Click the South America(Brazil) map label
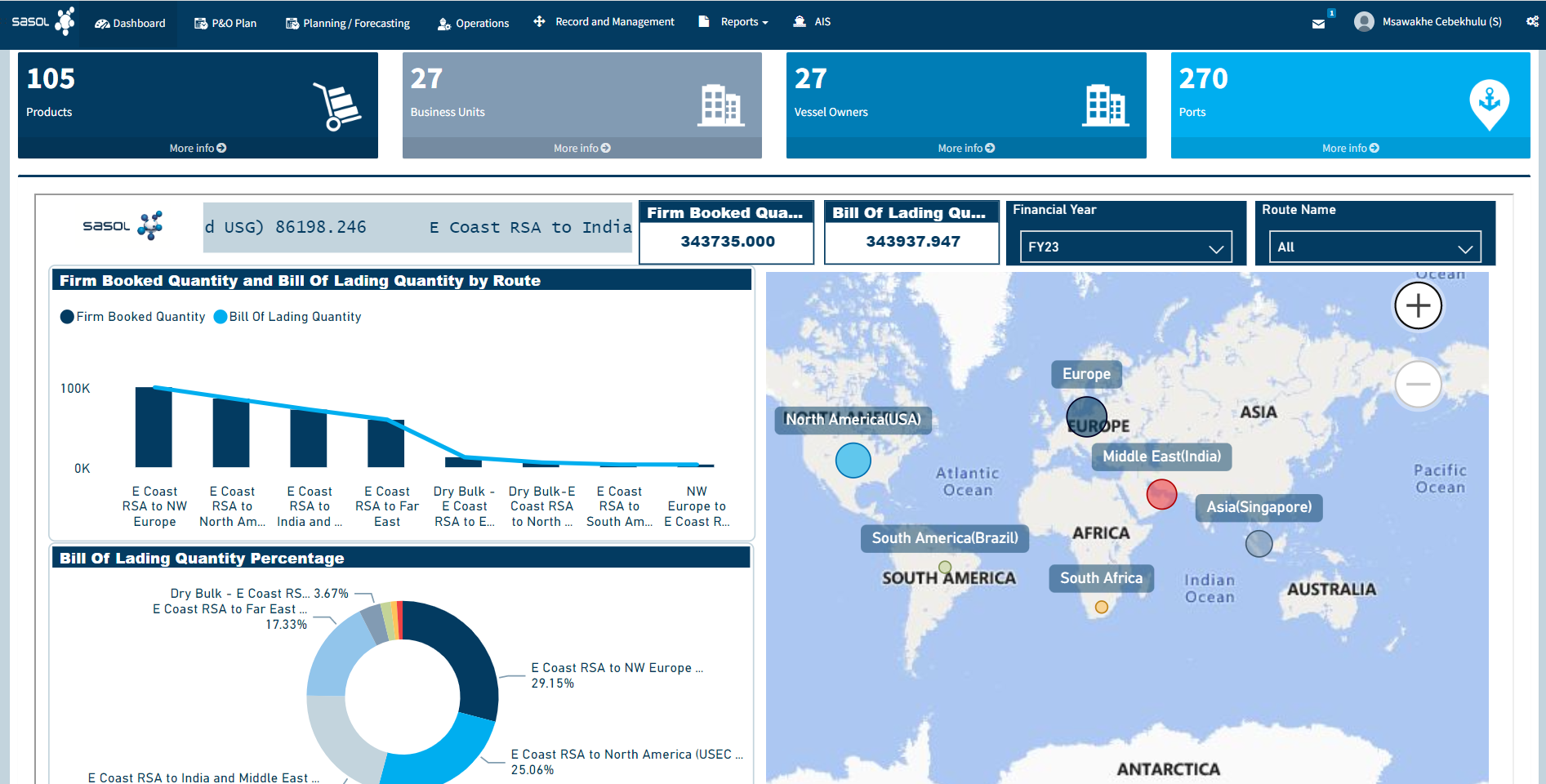The height and width of the screenshot is (784, 1546). point(945,538)
